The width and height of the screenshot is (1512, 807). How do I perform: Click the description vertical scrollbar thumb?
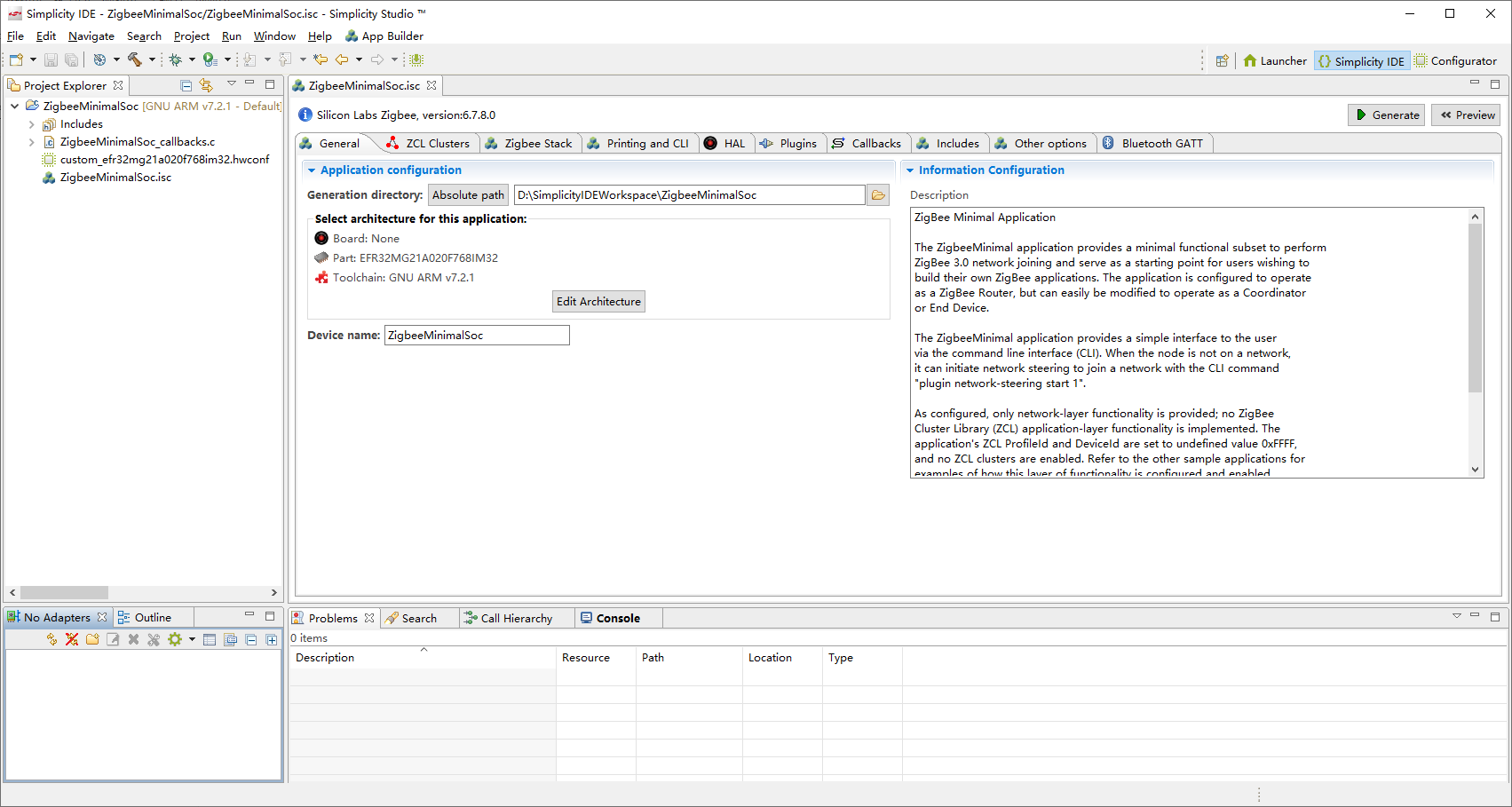coord(1475,307)
